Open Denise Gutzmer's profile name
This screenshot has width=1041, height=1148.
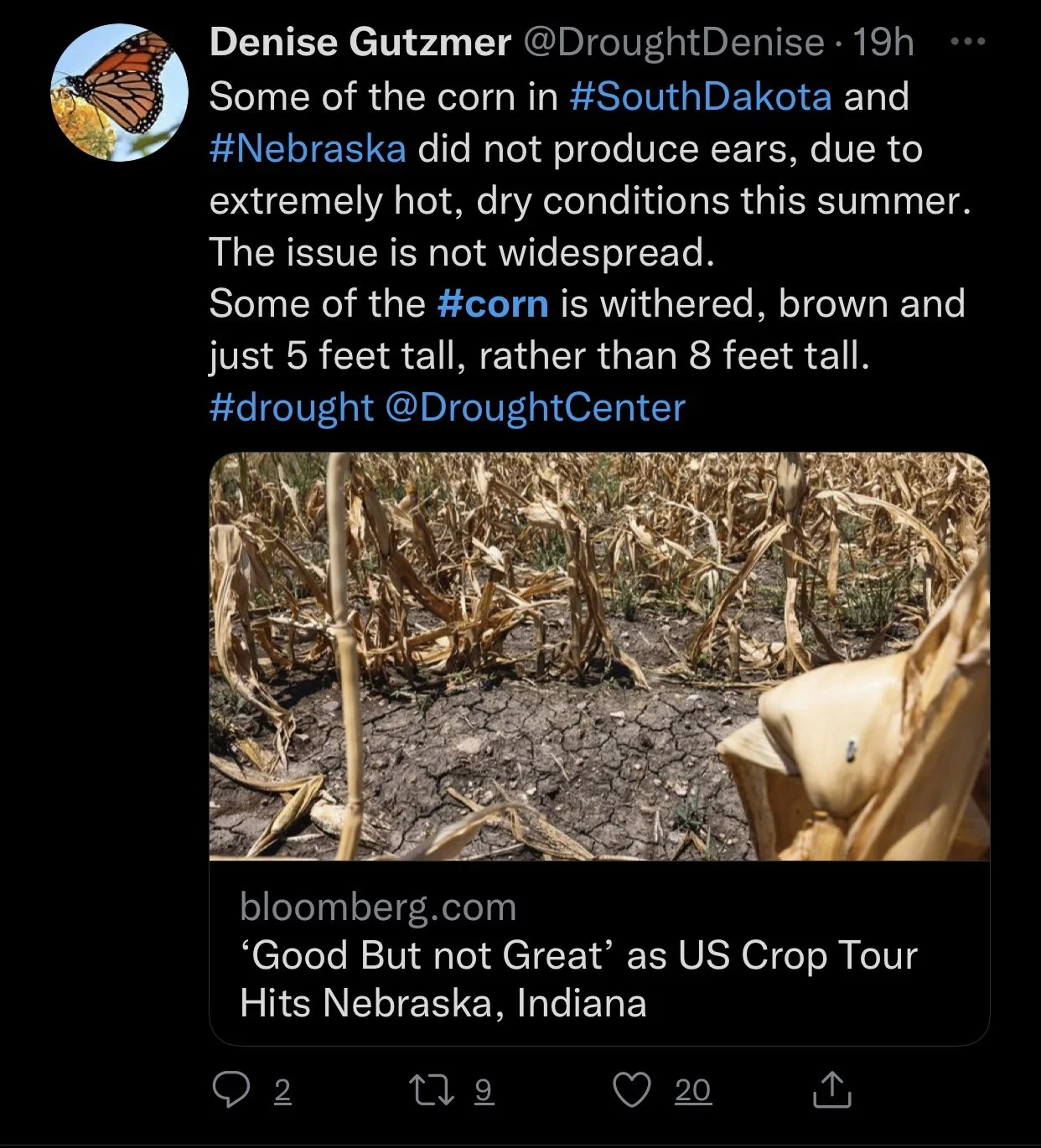[360, 42]
